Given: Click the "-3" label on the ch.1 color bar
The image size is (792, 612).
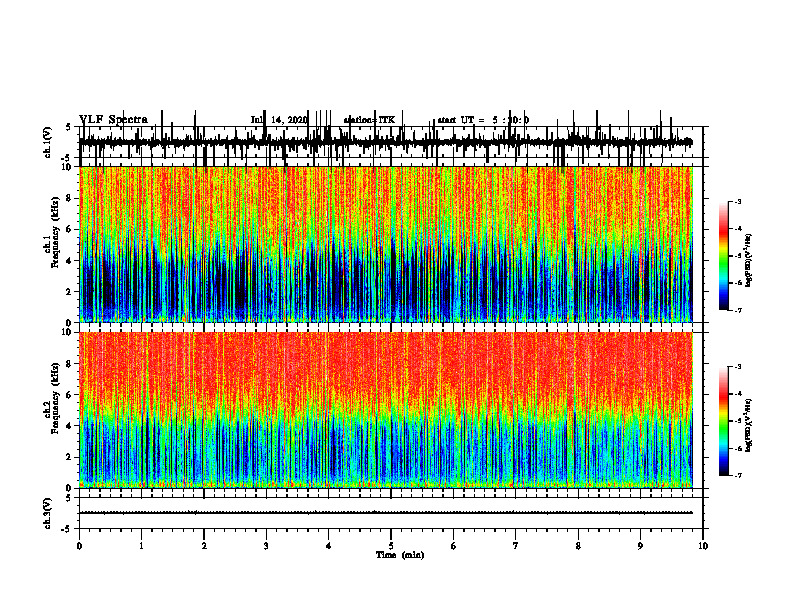Looking at the screenshot, I should point(737,201).
